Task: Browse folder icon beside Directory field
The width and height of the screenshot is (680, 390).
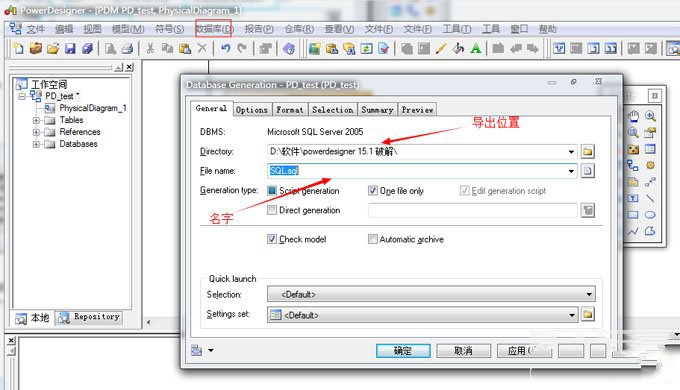Action: pyautogui.click(x=588, y=151)
